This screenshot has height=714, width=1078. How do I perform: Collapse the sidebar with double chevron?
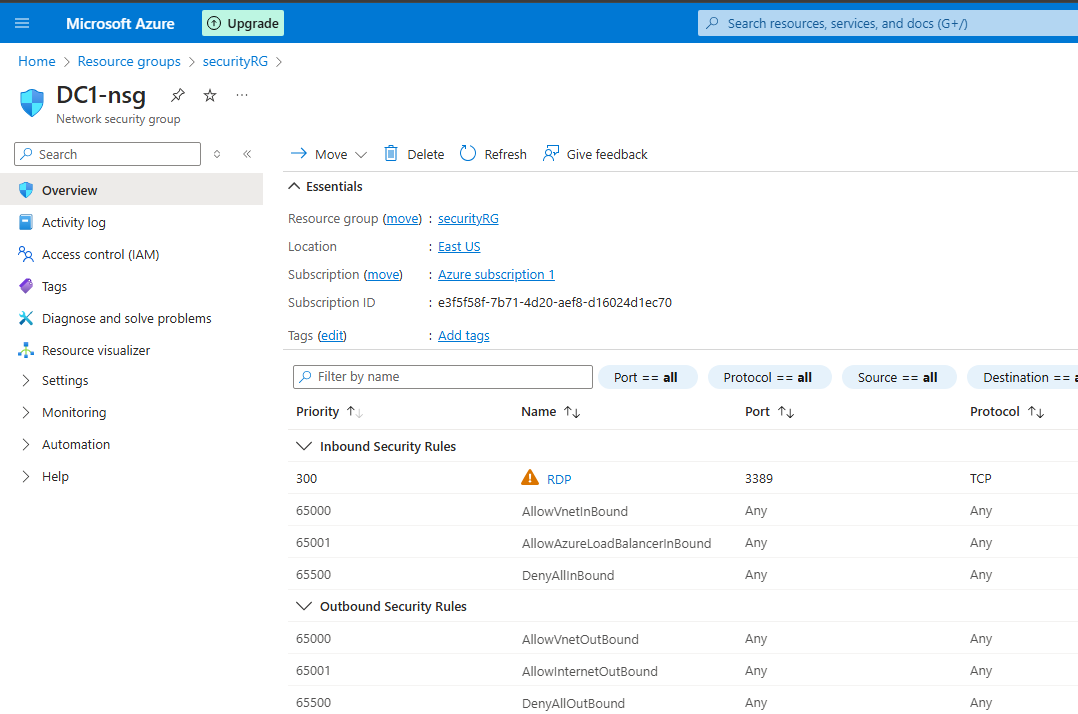click(248, 154)
